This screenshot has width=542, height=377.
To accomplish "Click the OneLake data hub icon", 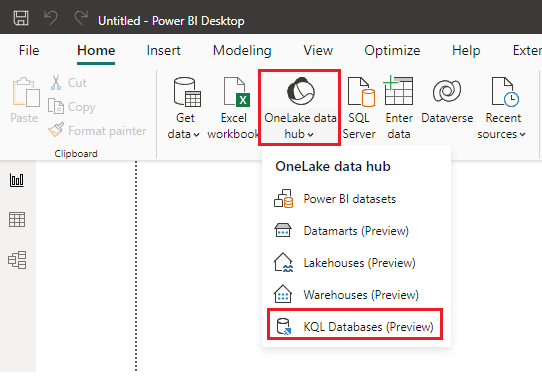I will [300, 91].
